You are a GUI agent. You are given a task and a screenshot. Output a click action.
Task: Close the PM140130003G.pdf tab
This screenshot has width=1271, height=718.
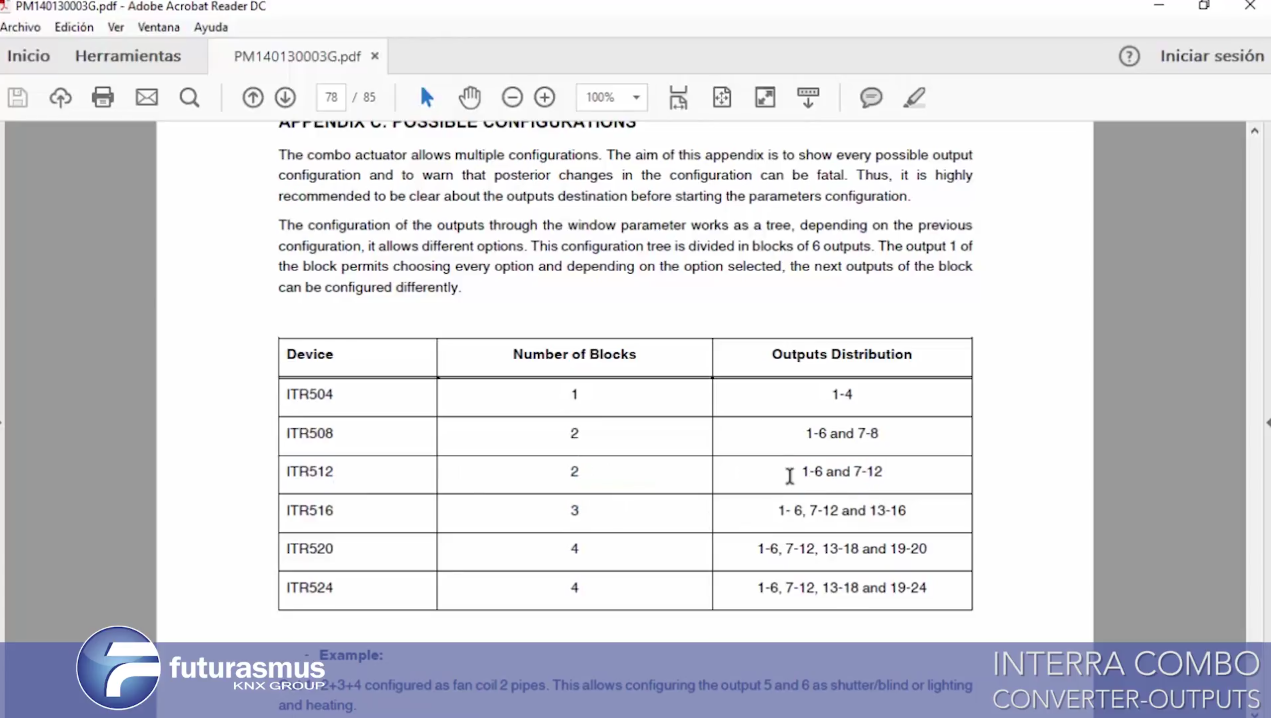coord(375,56)
